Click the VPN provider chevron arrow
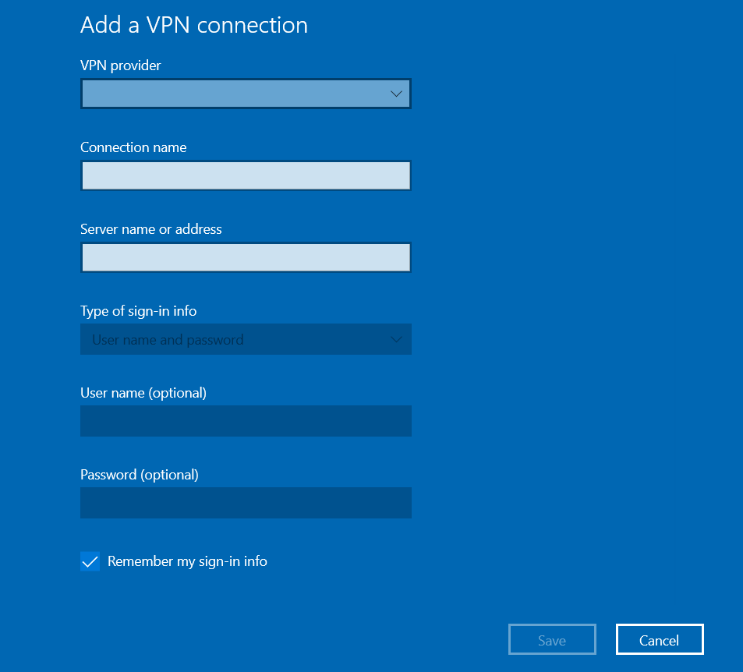This screenshot has height=672, width=743. [x=396, y=94]
